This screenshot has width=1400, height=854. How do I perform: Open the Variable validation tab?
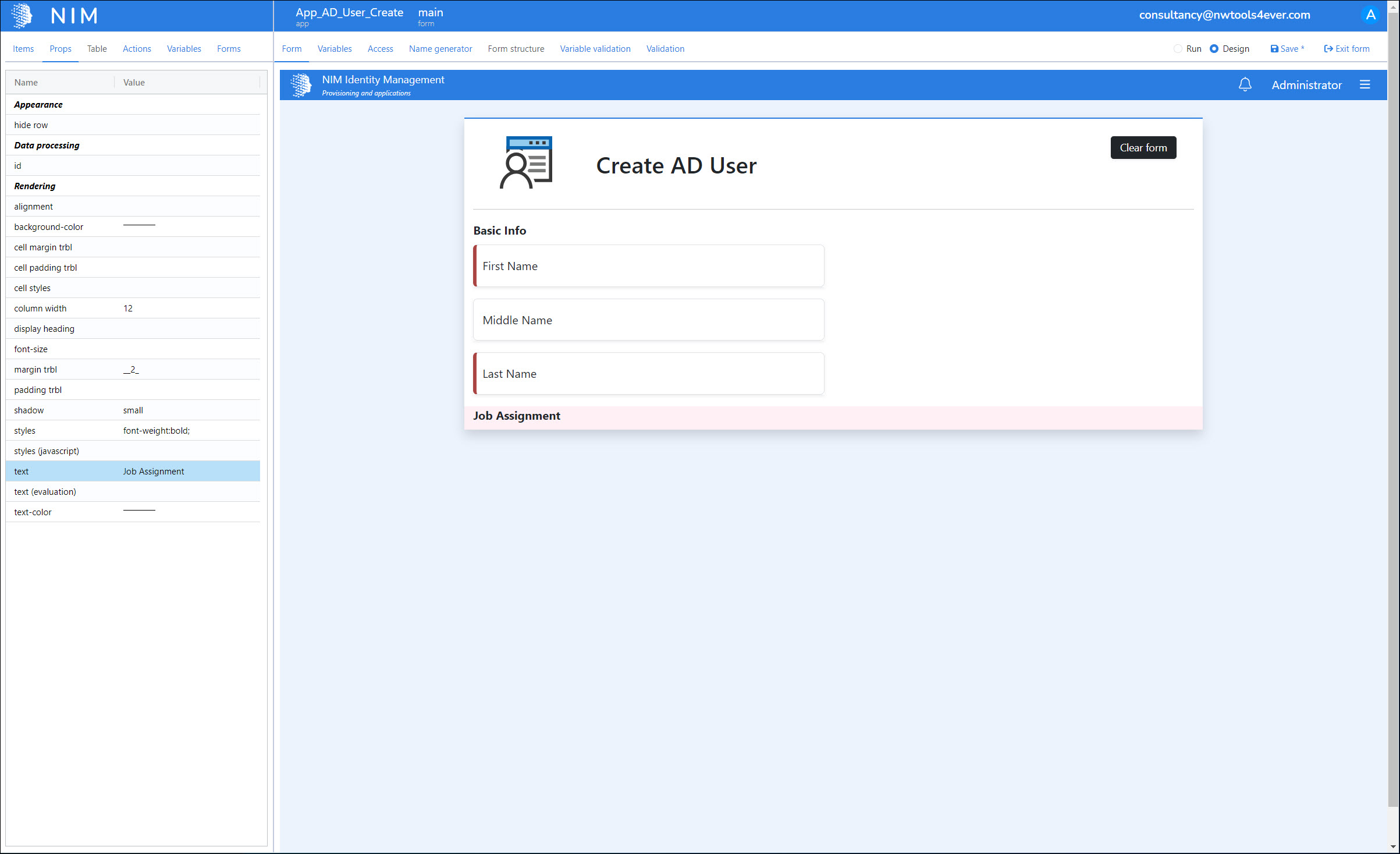(595, 49)
